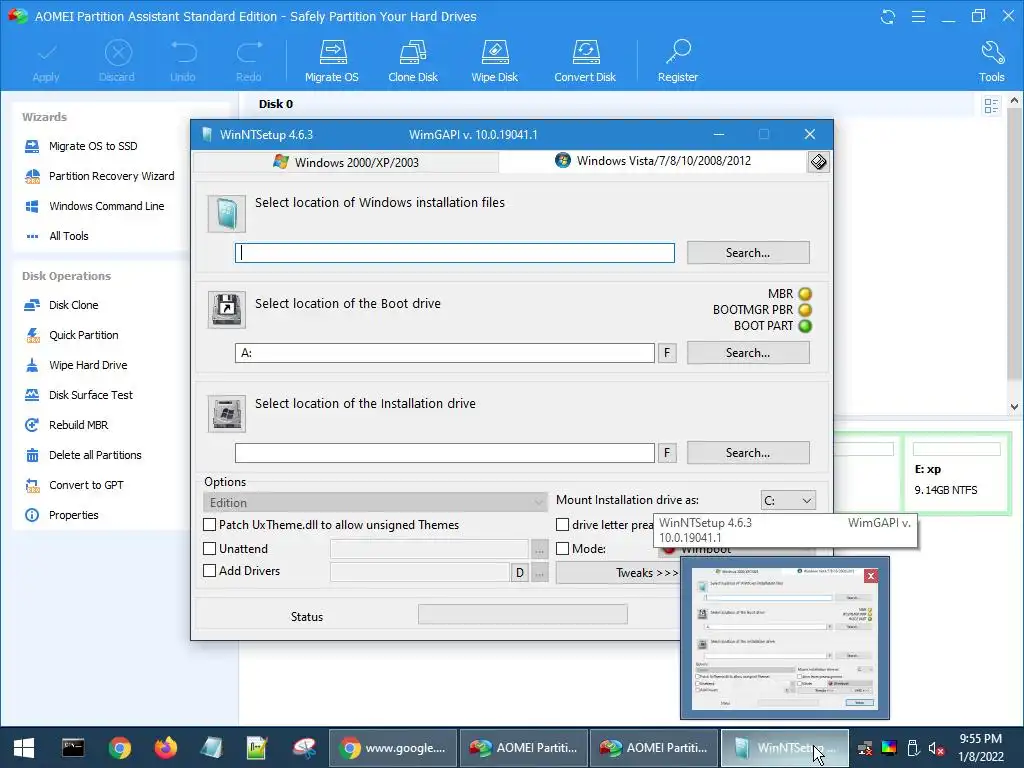The image size is (1024, 768).
Task: Click the F button beside Installation drive field
Action: pos(667,453)
